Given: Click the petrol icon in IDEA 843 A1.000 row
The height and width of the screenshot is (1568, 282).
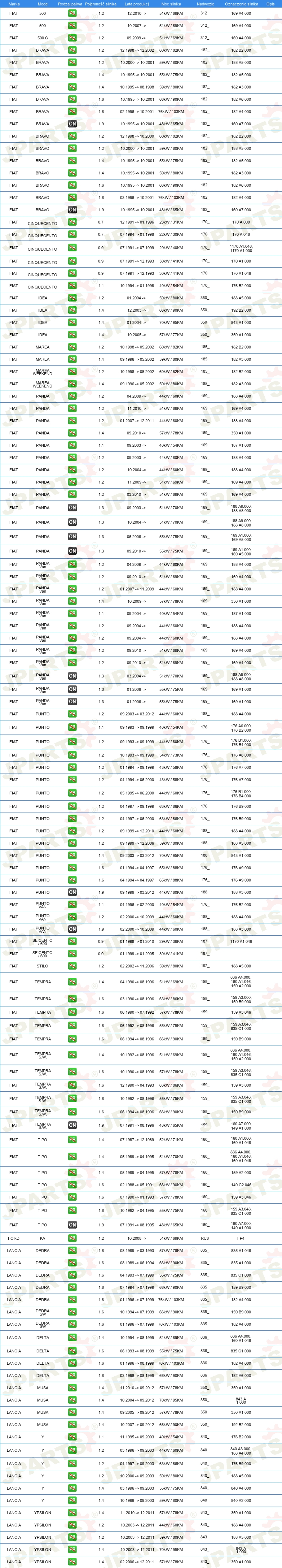Looking at the screenshot, I should pos(72,322).
